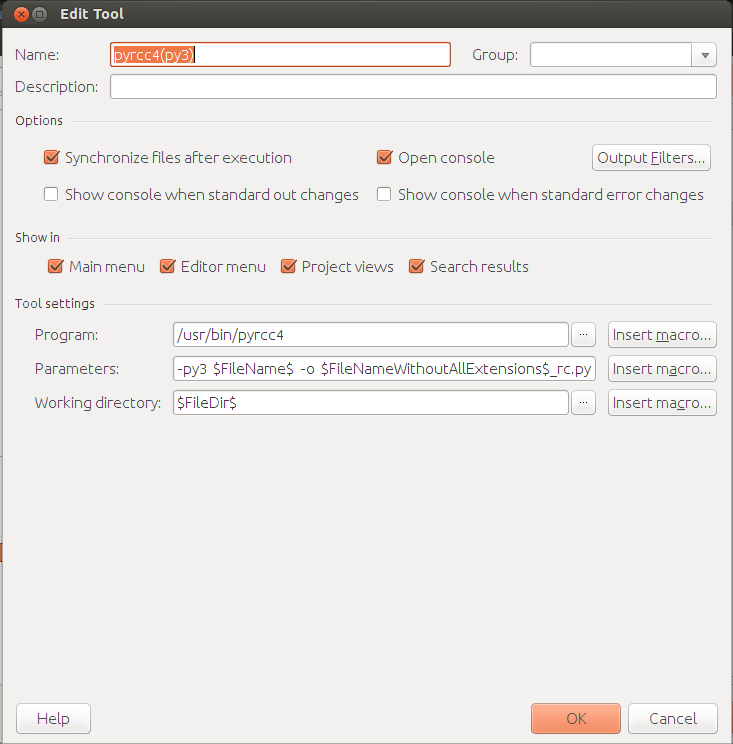Toggle the Search results checkbox

tap(417, 267)
